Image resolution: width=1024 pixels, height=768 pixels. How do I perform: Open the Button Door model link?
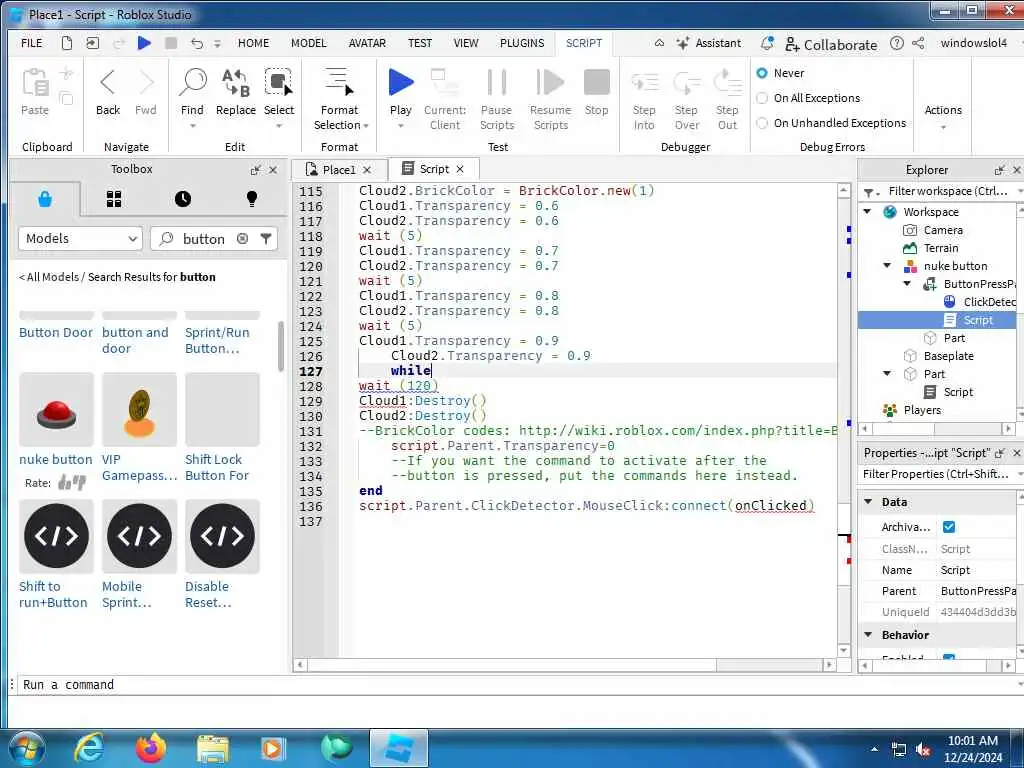point(56,332)
